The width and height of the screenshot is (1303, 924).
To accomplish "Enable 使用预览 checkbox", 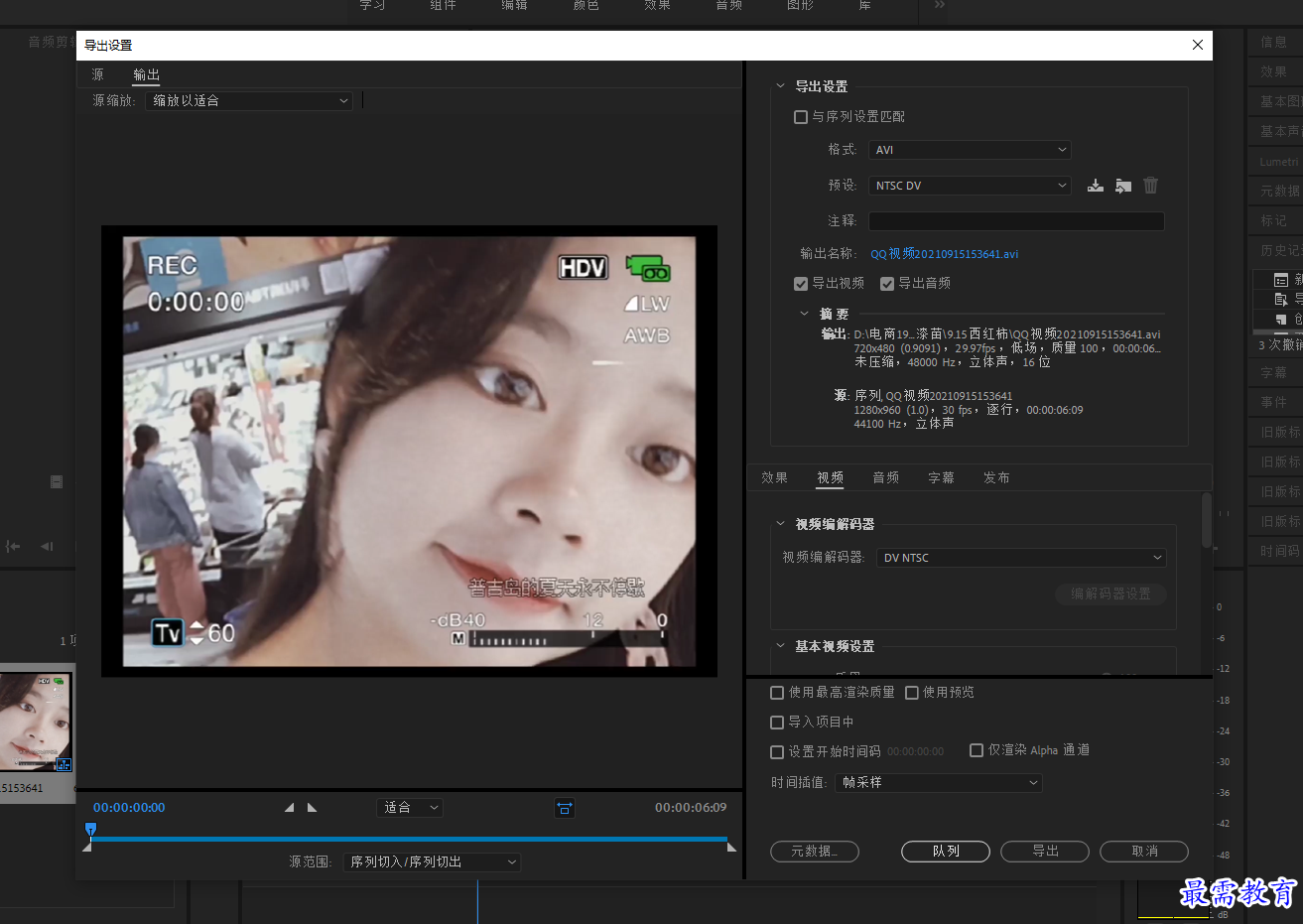I will [912, 693].
